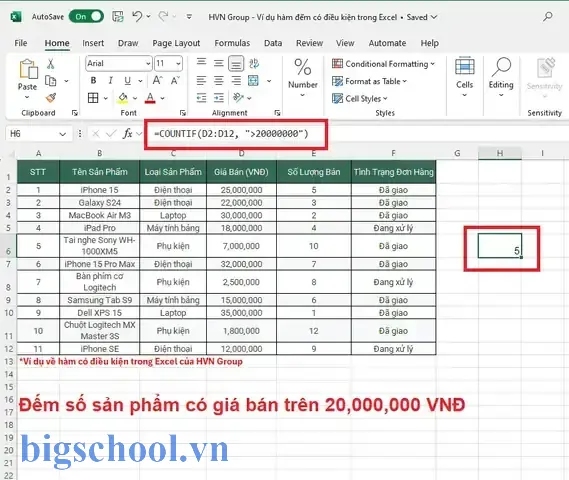Toggle Underline formatting

pos(127,81)
